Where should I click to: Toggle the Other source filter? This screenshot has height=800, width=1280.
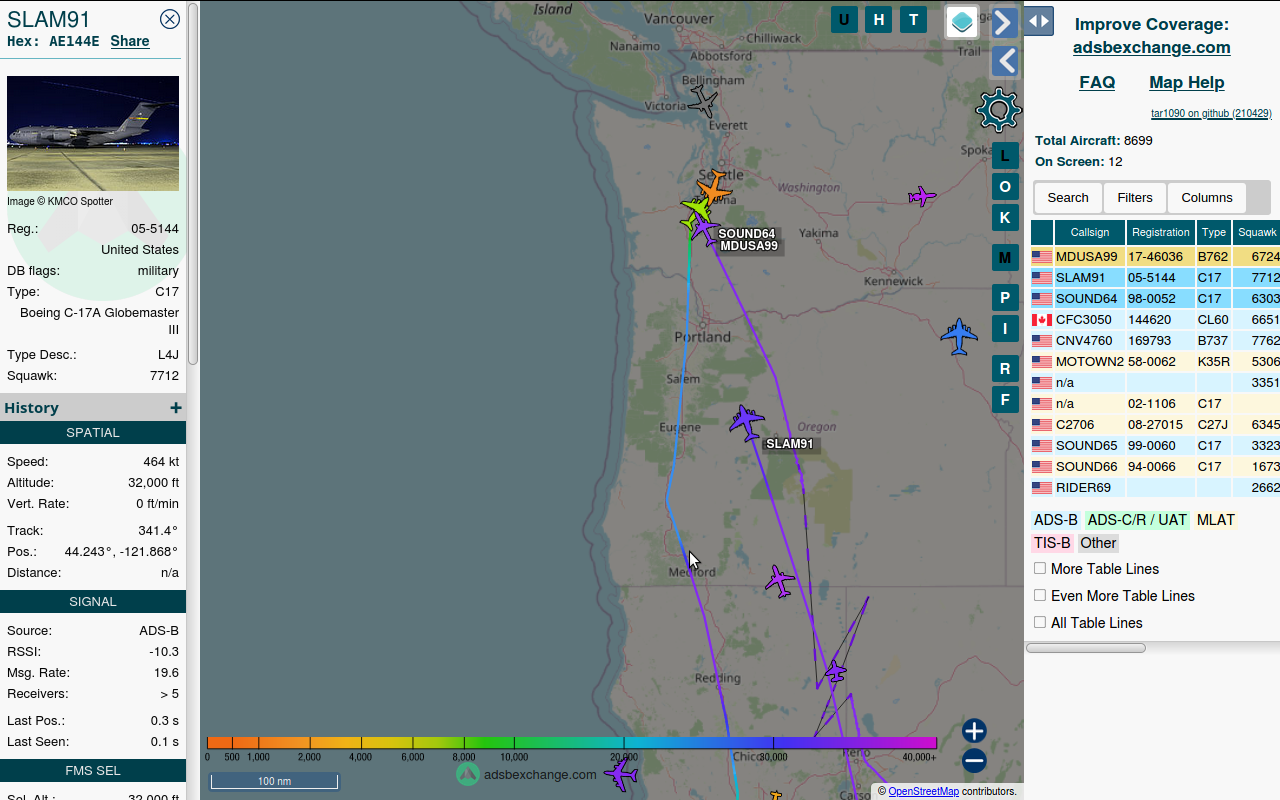[x=1098, y=543]
